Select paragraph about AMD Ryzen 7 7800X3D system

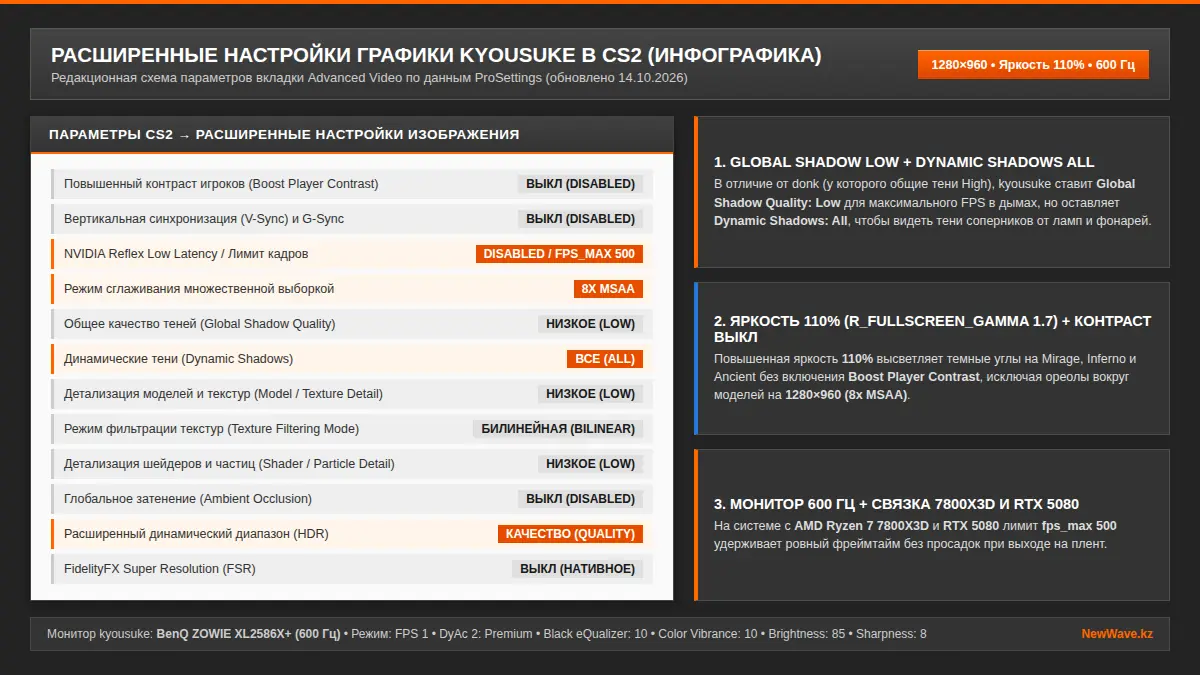coord(915,535)
